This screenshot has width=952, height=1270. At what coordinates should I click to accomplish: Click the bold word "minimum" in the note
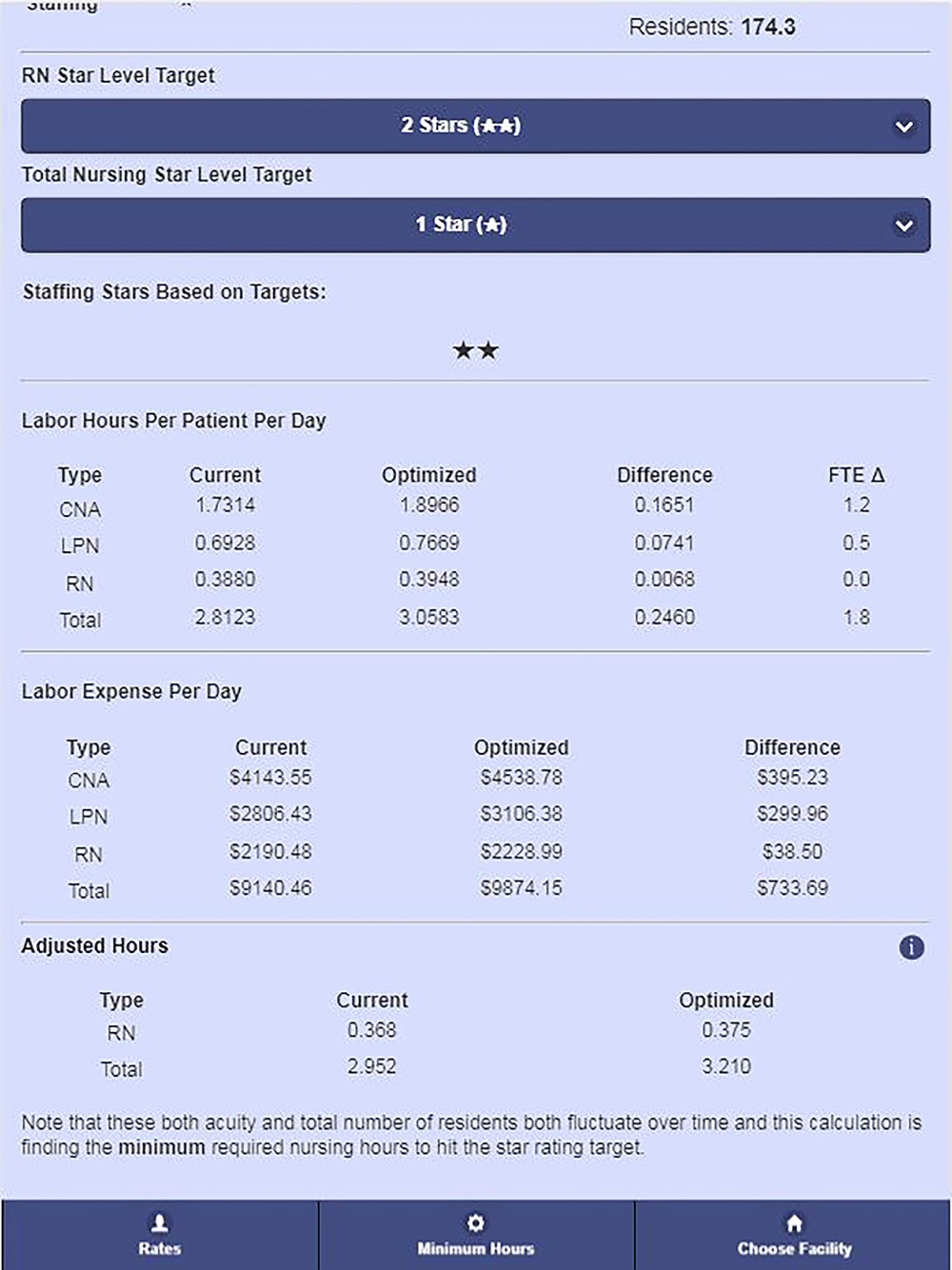(161, 1147)
